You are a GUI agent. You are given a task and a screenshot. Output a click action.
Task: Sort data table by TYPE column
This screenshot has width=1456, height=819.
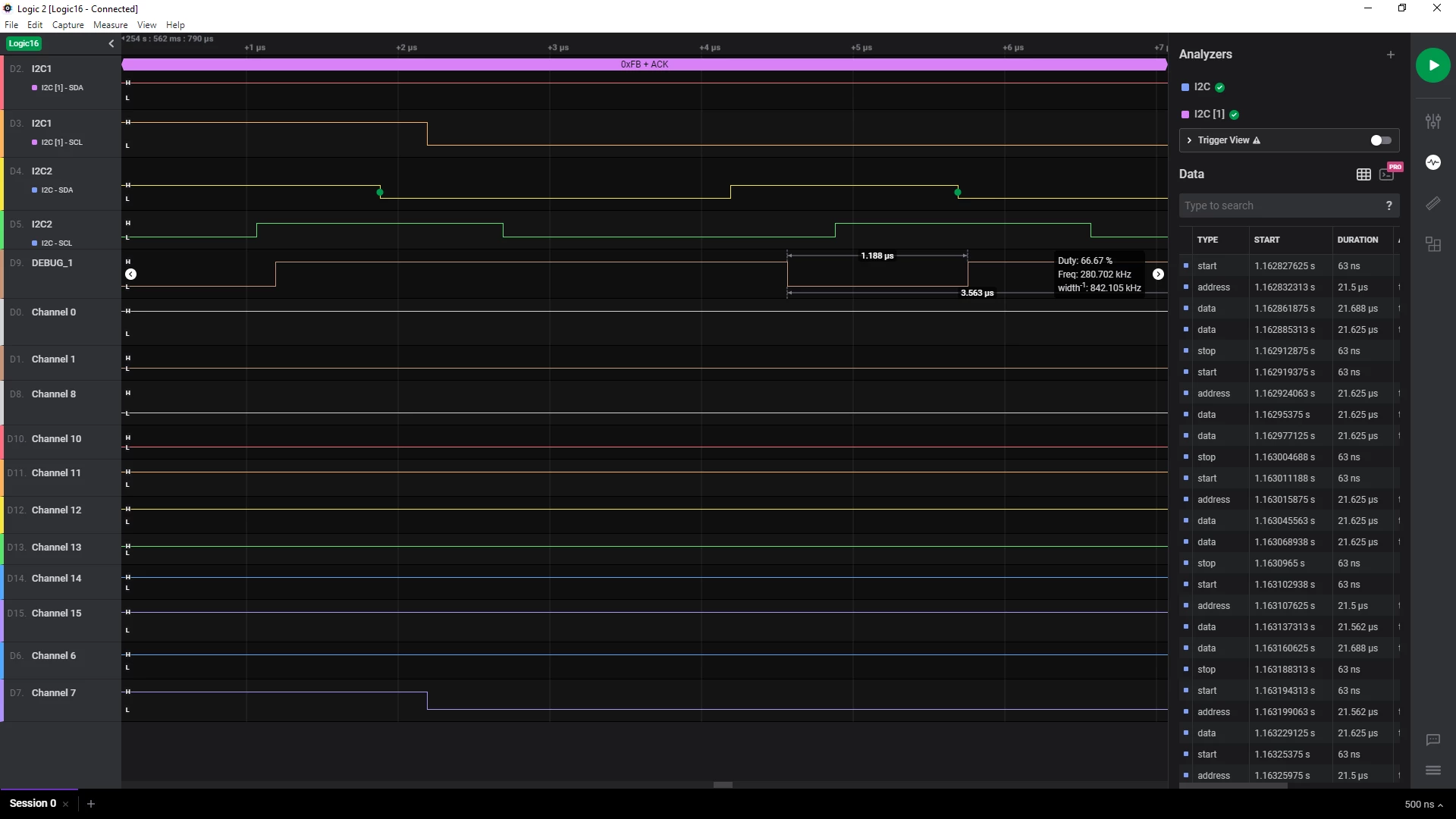(1207, 240)
